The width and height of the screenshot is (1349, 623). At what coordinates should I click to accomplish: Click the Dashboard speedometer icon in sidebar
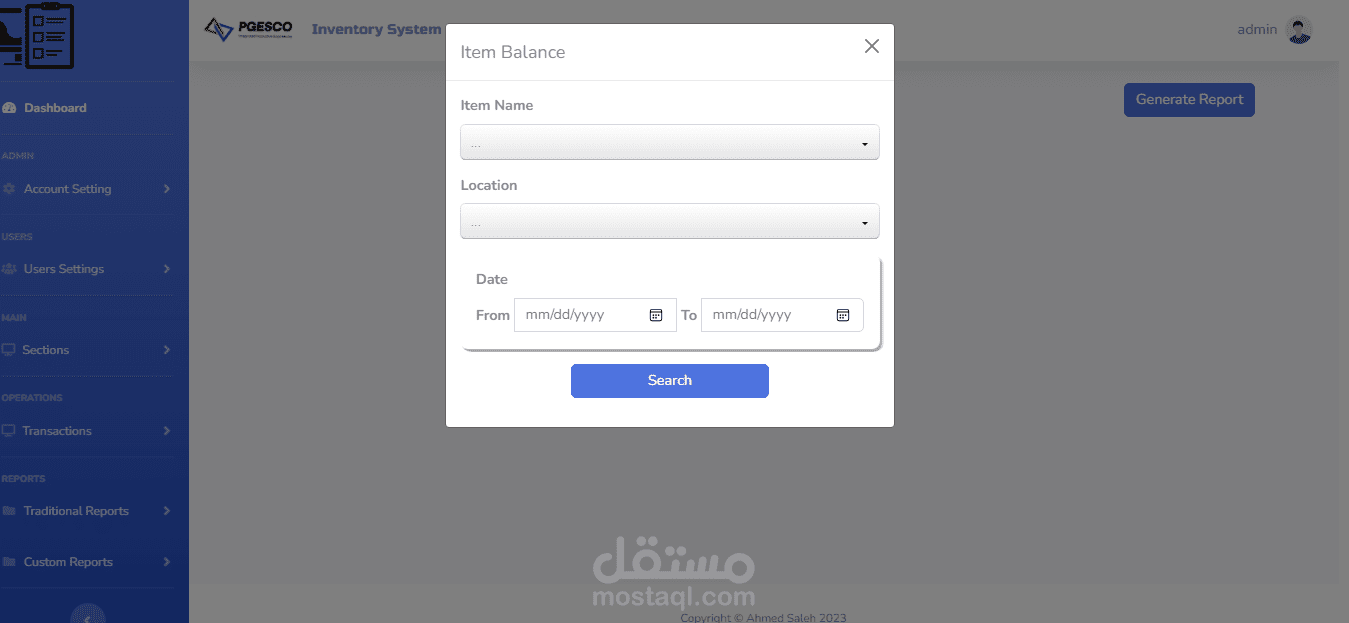tap(9, 108)
